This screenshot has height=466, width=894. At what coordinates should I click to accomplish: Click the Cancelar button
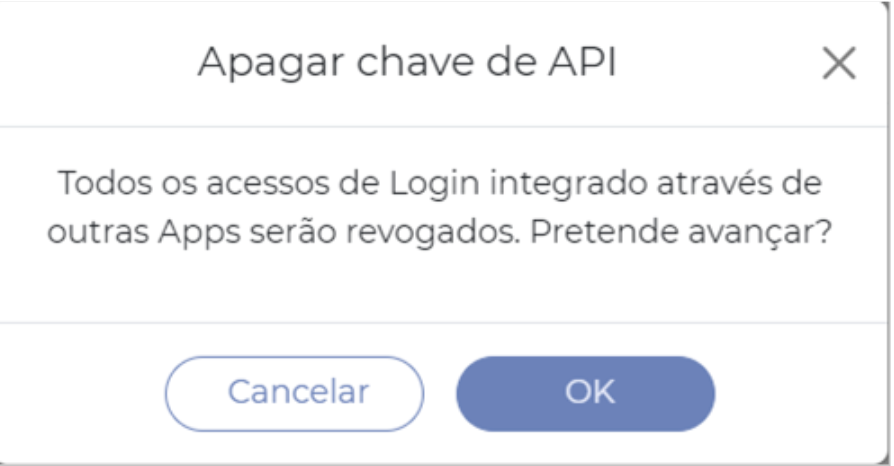coord(294,394)
